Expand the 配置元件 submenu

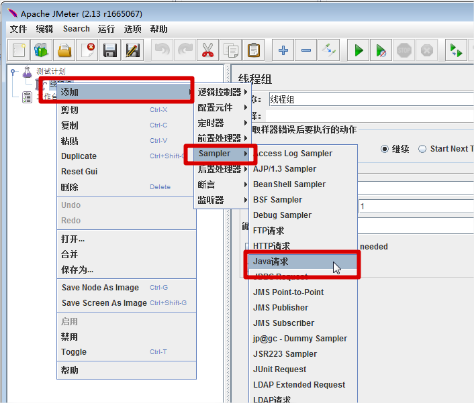(222, 107)
